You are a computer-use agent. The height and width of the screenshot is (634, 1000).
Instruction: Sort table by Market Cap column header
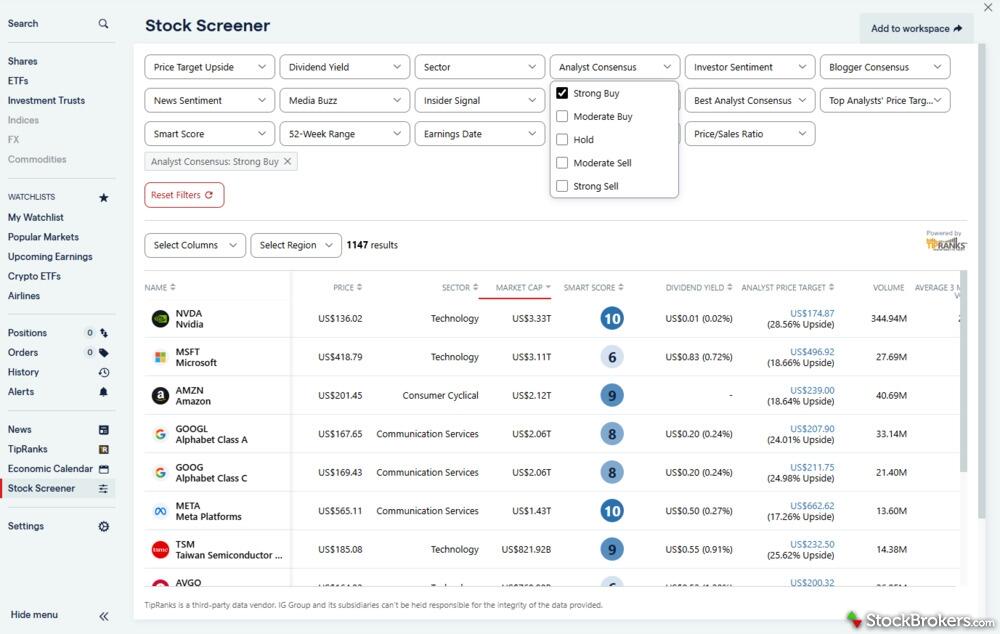coord(519,288)
